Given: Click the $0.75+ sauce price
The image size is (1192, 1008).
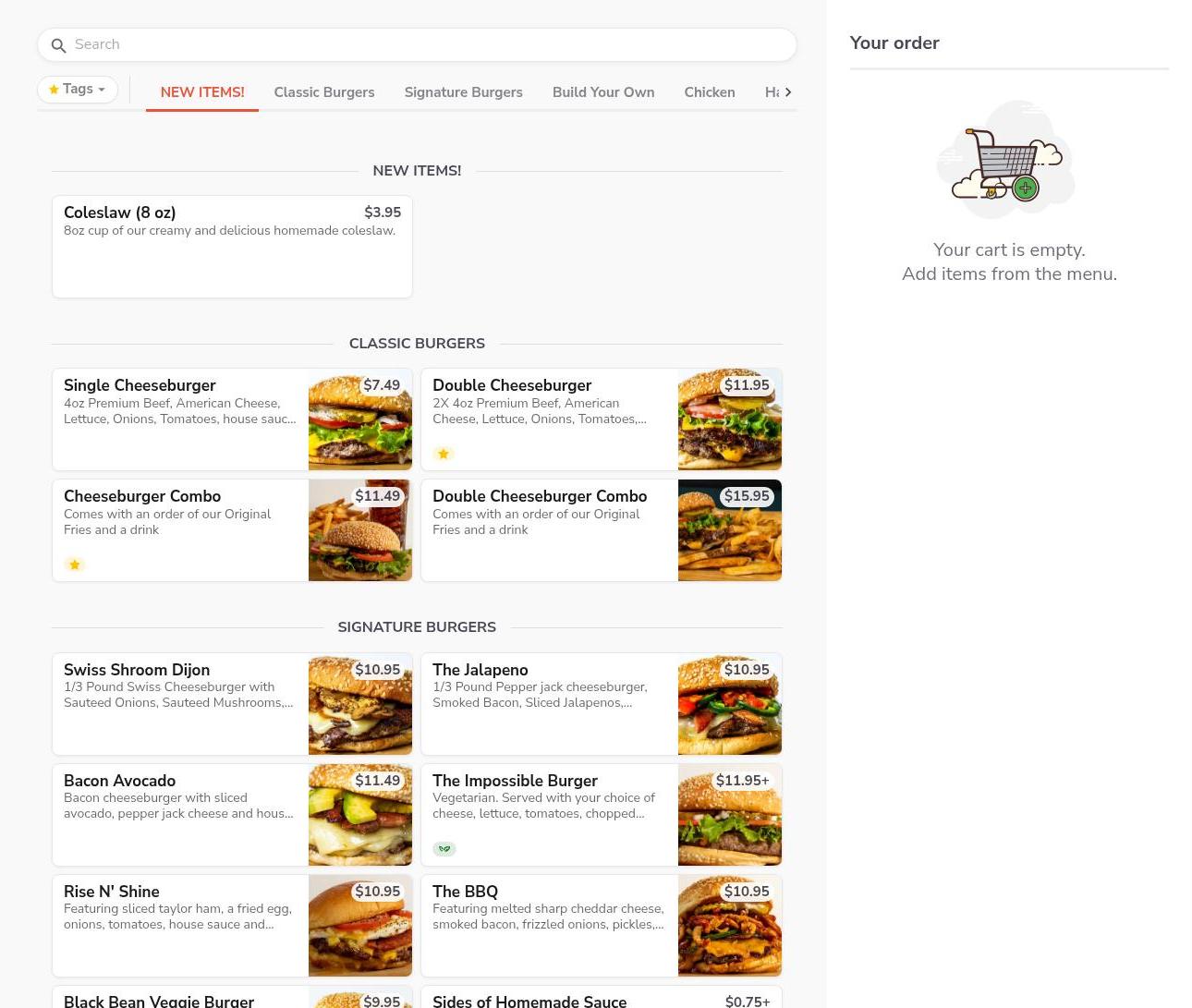Looking at the screenshot, I should [x=748, y=1002].
